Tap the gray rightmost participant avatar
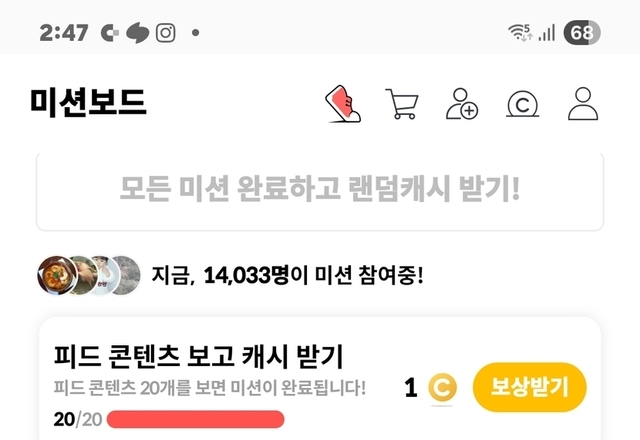640x440 pixels. 127,276
